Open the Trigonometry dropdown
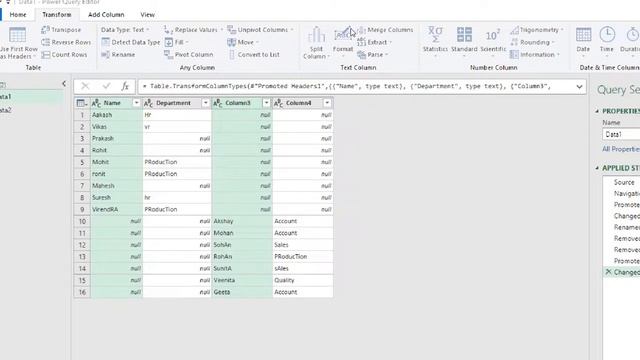 pos(536,30)
